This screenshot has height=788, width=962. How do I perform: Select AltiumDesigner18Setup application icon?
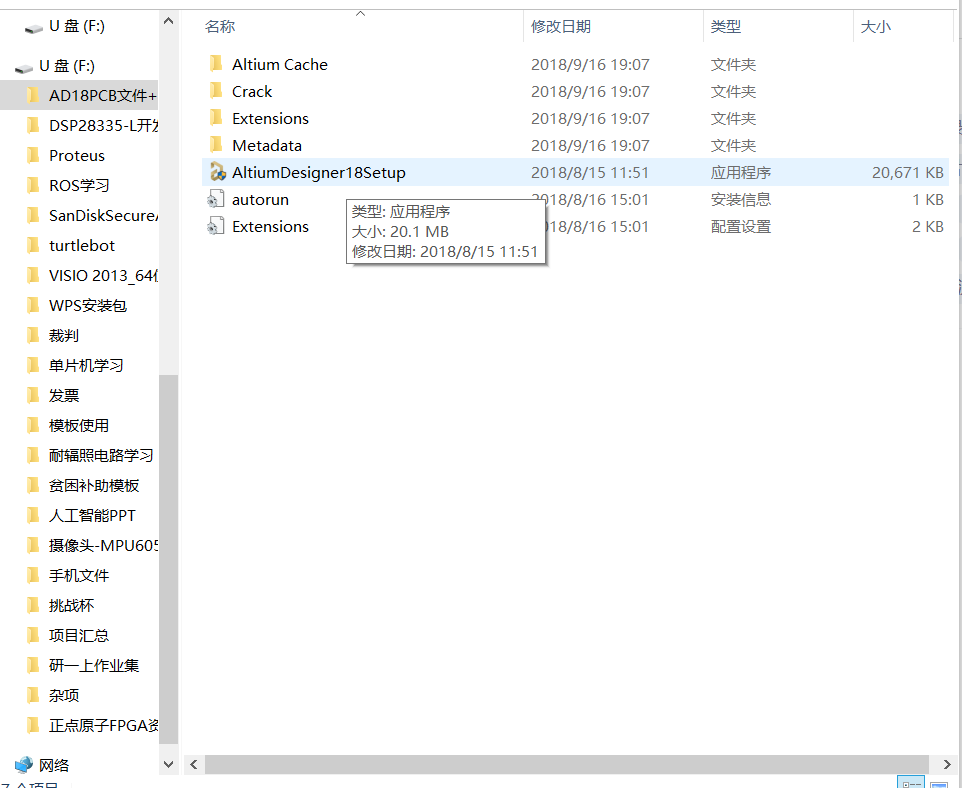coord(217,172)
